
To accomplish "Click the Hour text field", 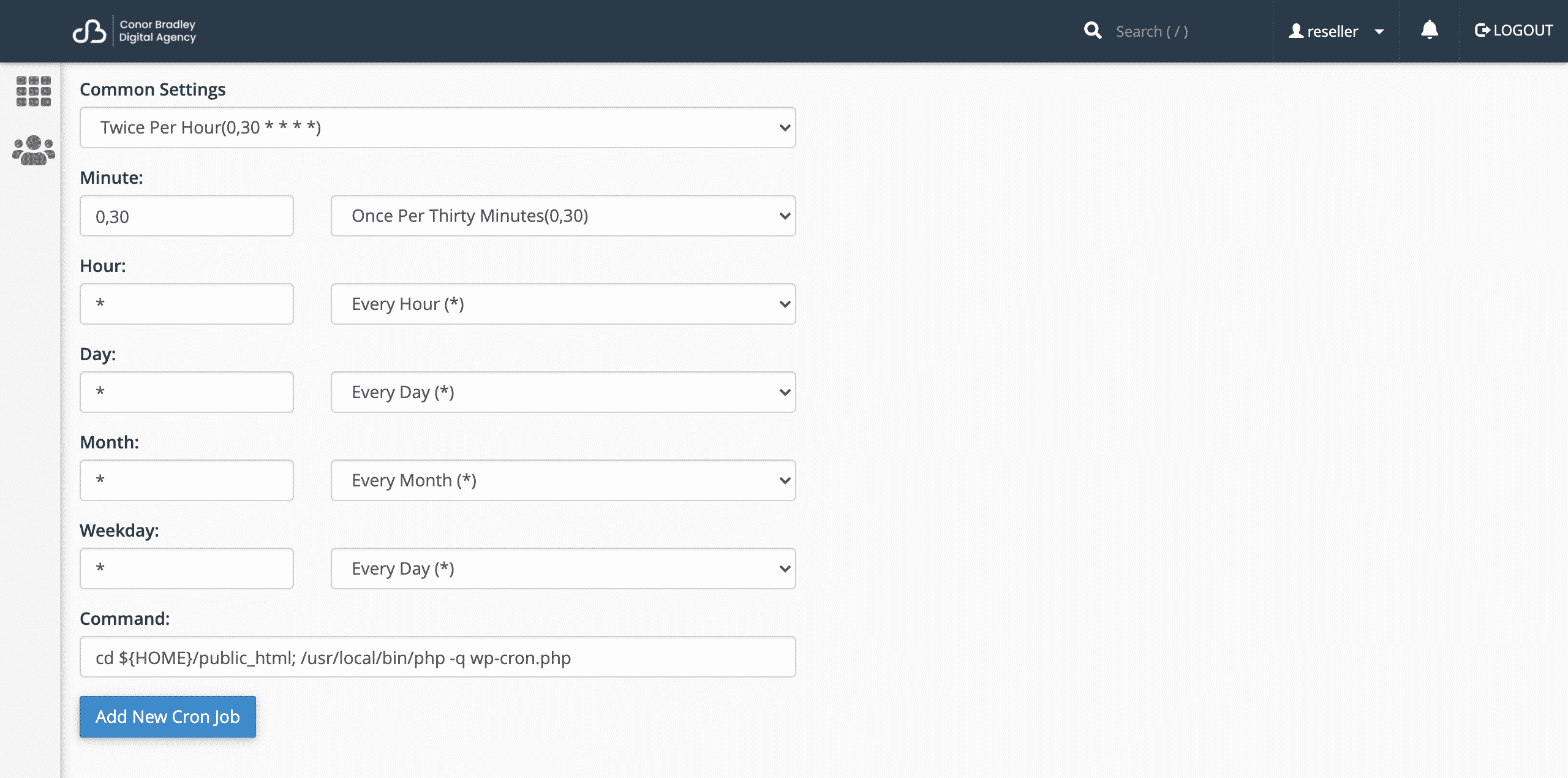I will tap(187, 304).
